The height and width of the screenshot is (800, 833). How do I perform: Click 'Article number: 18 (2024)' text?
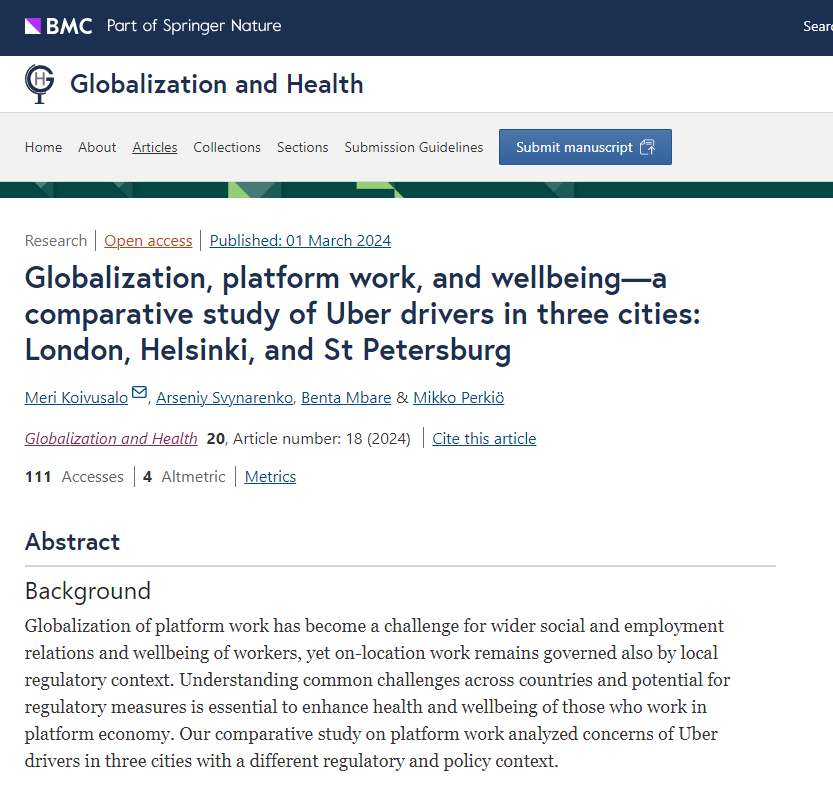click(322, 438)
